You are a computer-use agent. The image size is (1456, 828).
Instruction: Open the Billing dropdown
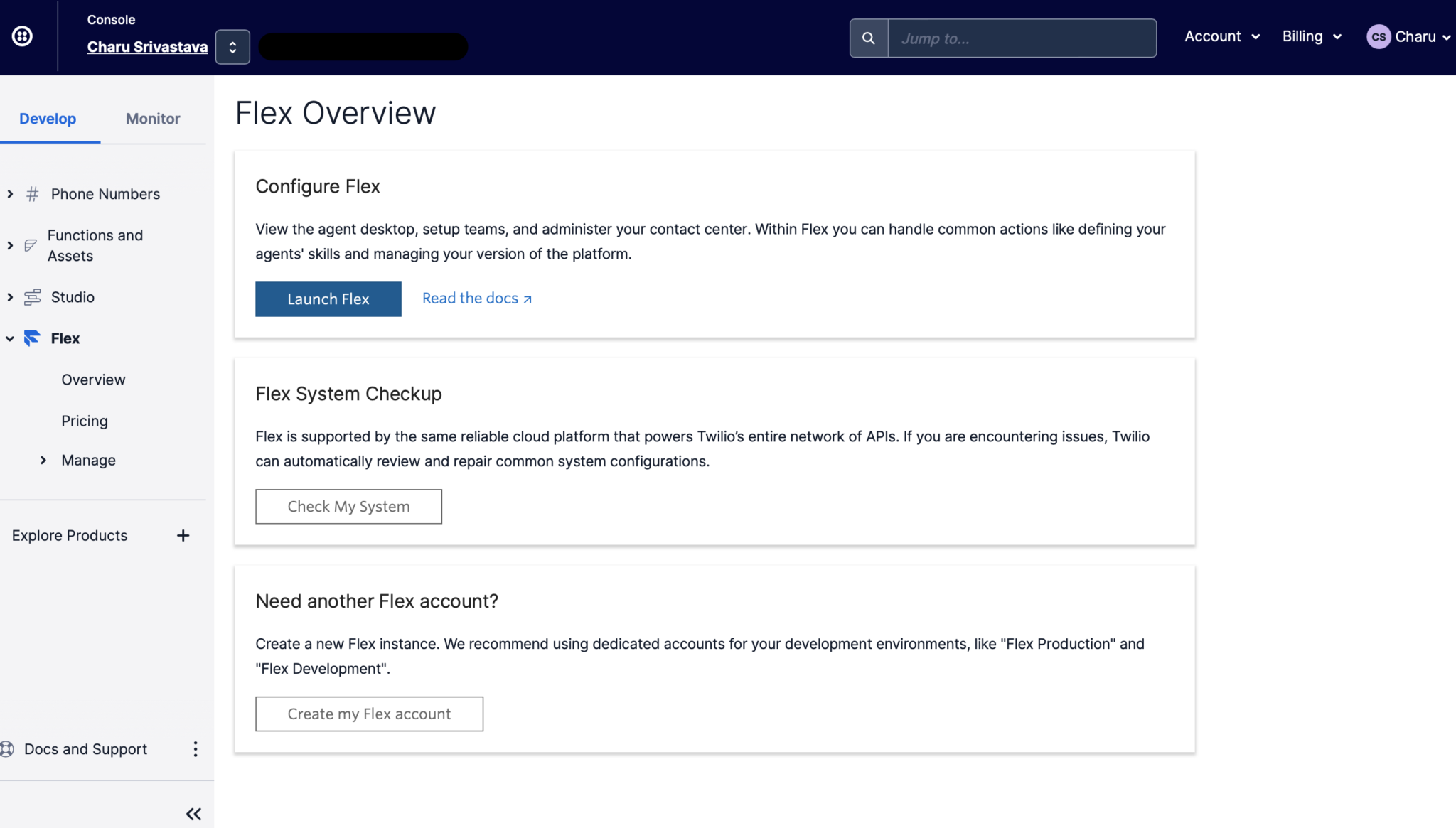[1310, 36]
